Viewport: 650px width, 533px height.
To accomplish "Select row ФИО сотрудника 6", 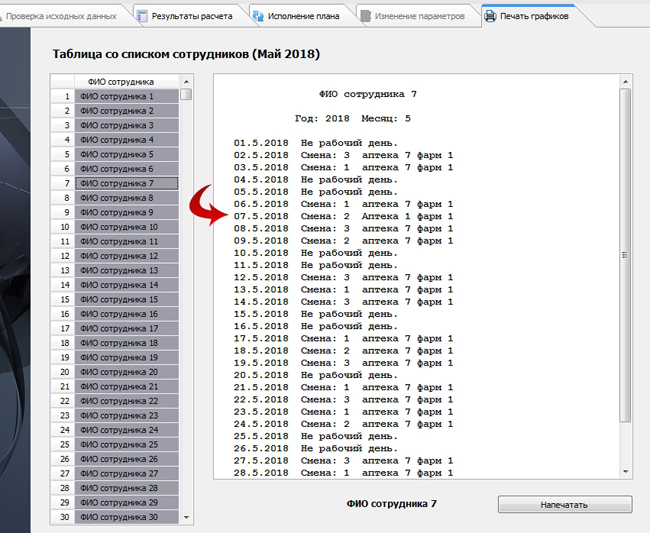I will pyautogui.click(x=126, y=169).
